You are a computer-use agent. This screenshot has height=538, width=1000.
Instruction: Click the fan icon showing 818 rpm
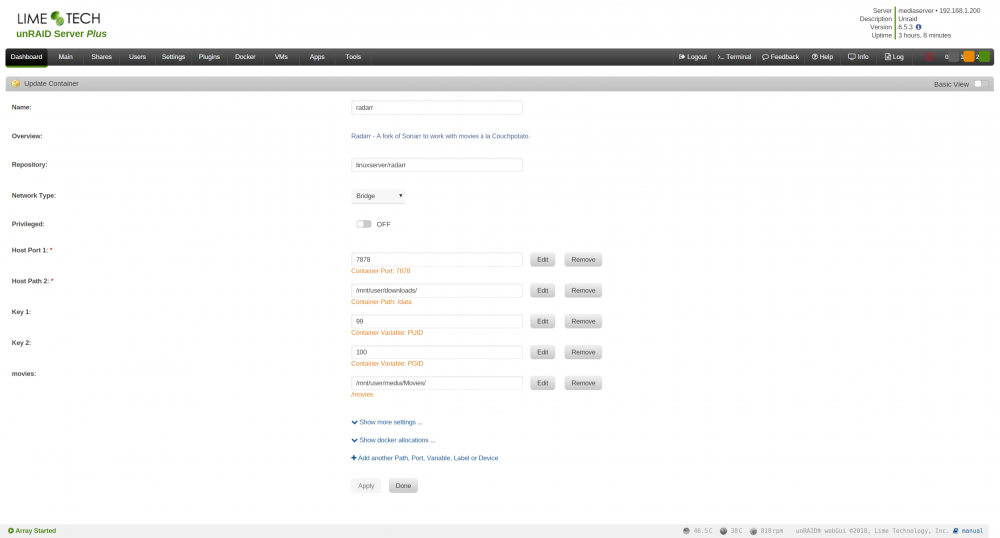point(753,530)
